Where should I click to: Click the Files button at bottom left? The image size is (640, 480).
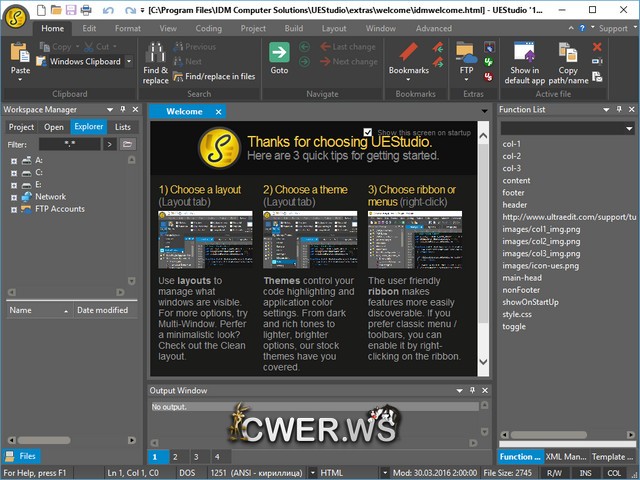(22, 456)
